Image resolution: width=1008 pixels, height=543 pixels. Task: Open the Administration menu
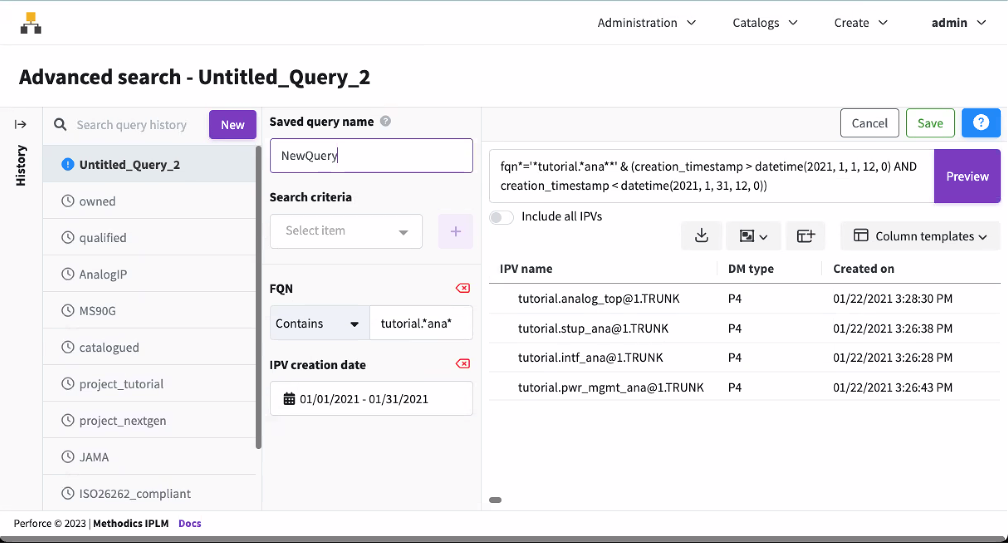point(646,23)
